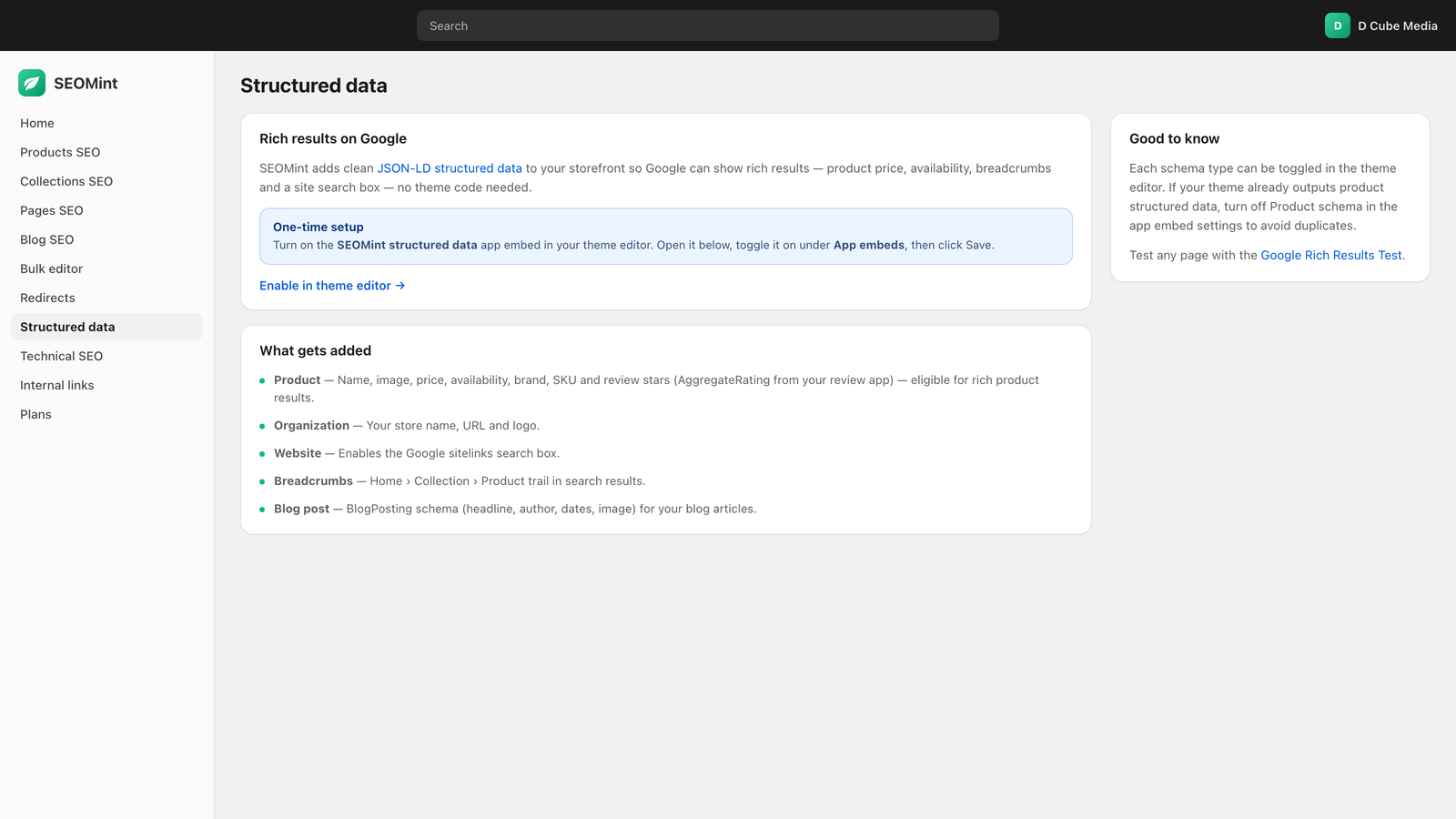Click Enable in theme editor link
This screenshot has width=1456, height=819.
pos(332,286)
